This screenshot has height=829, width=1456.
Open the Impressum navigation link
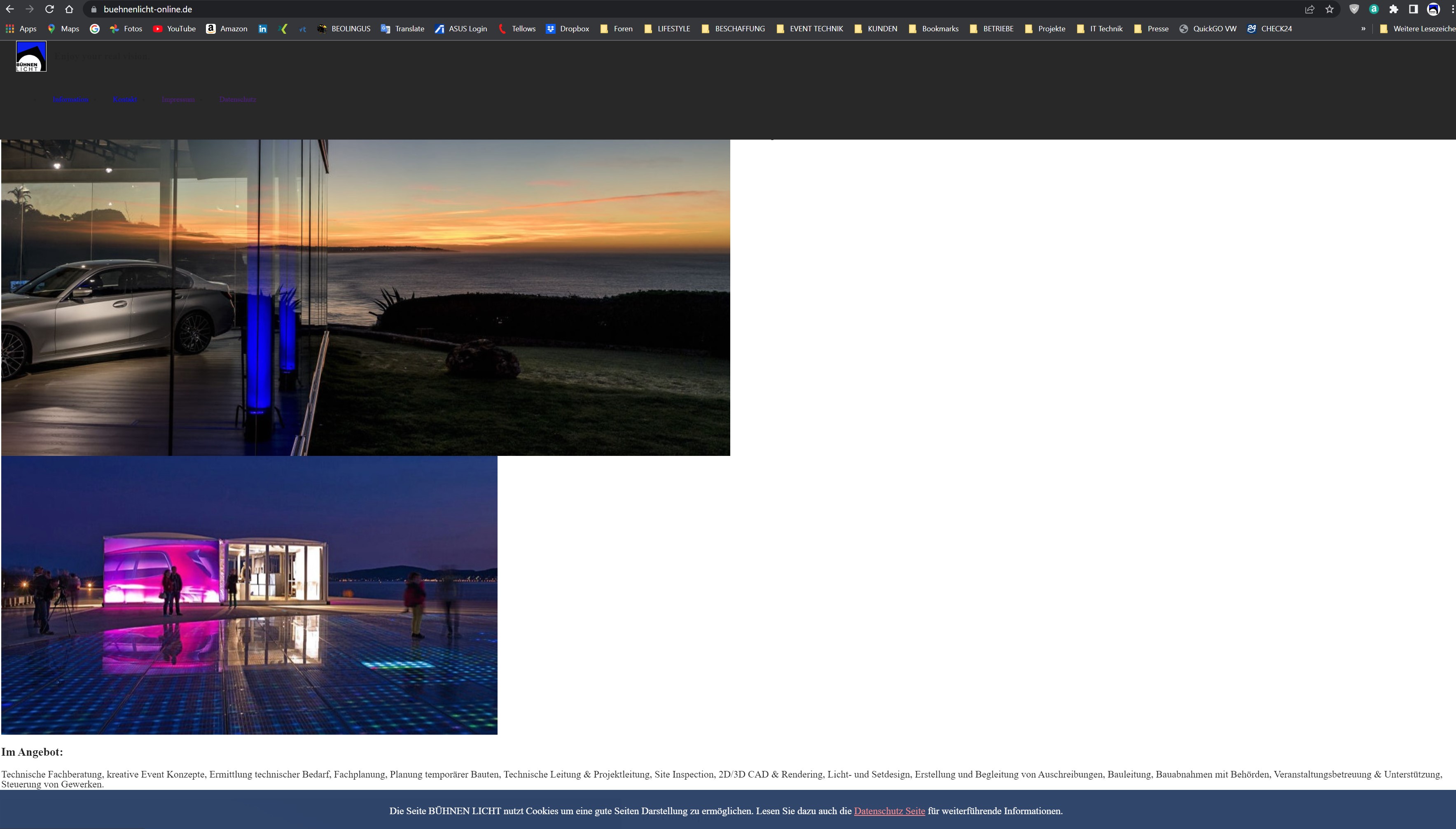[x=178, y=100]
